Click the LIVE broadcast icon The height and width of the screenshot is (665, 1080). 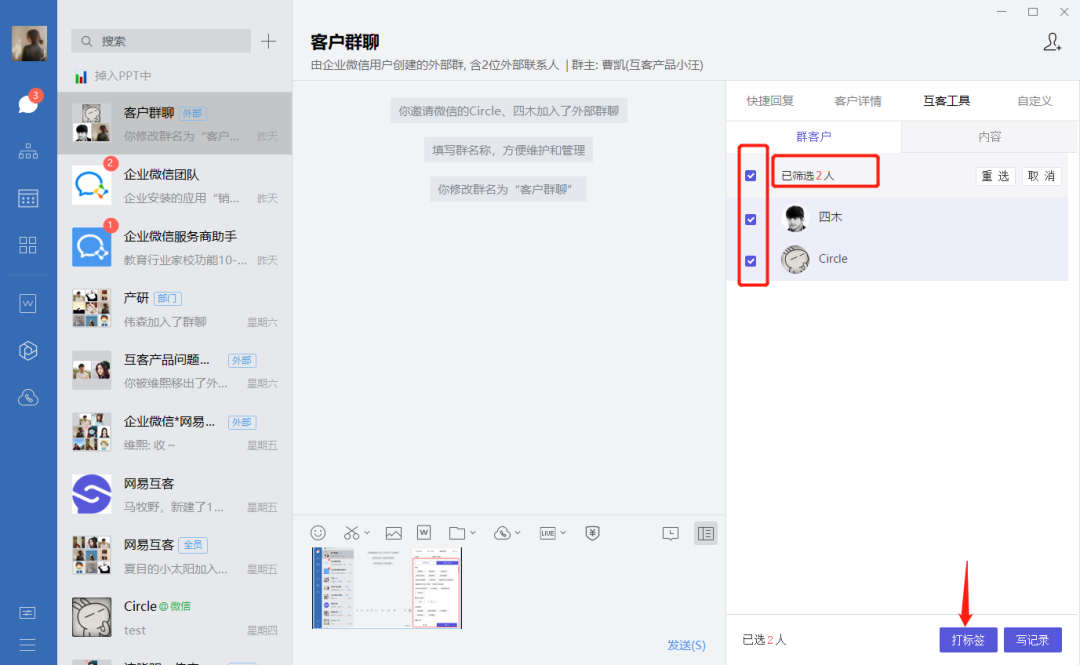coord(548,533)
